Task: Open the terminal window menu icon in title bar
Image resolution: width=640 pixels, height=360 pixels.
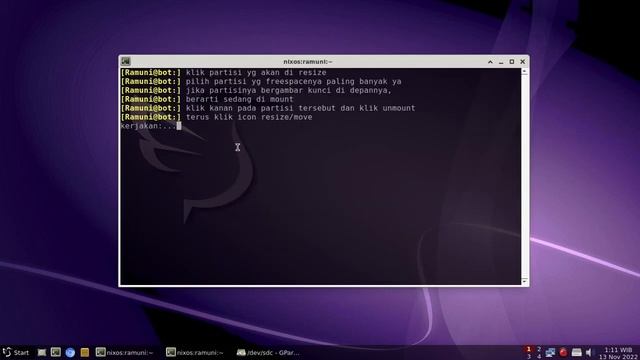Action: (x=126, y=61)
